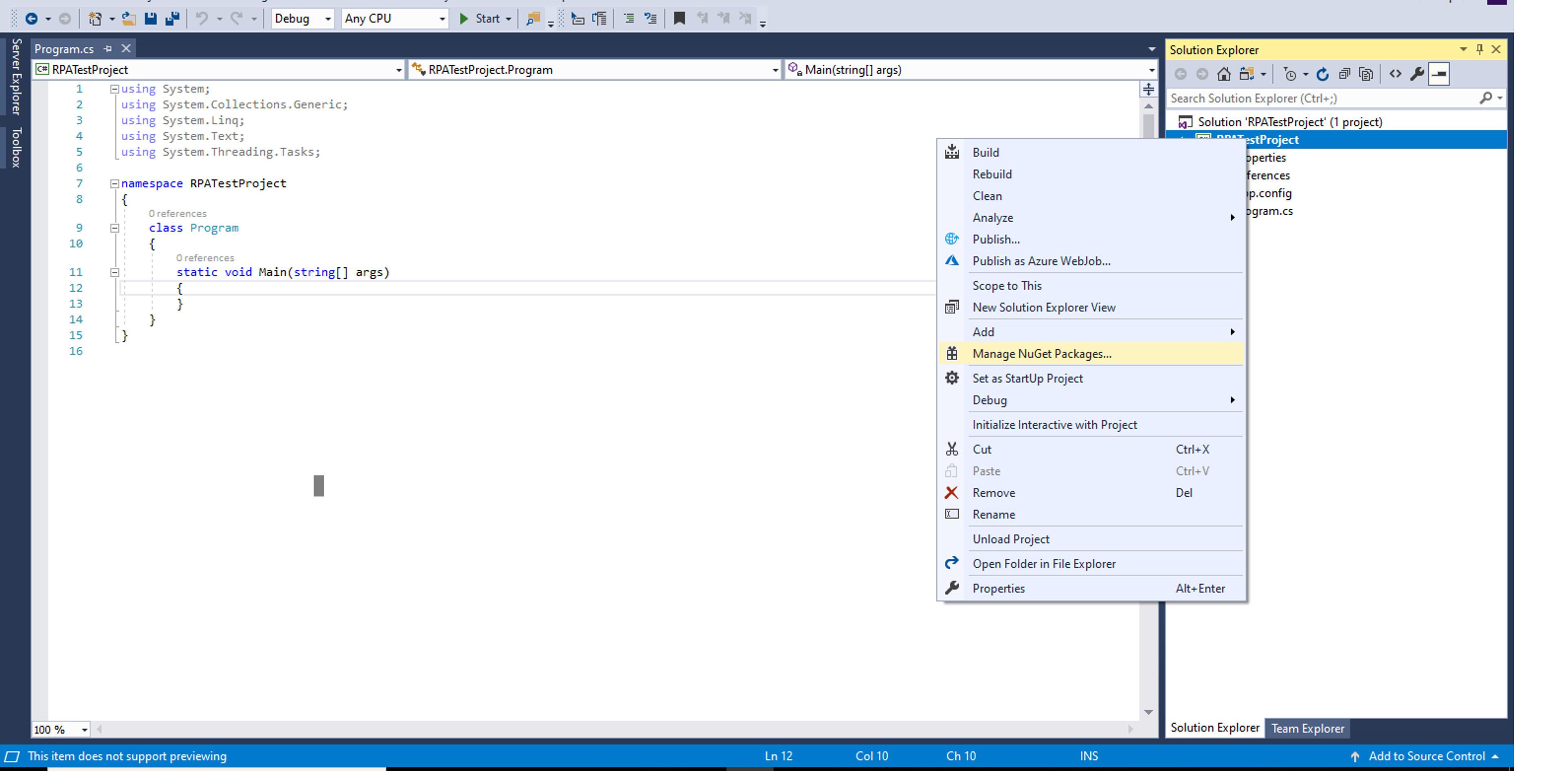
Task: Click the Refresh icon in Solution Explorer
Action: (x=1323, y=74)
